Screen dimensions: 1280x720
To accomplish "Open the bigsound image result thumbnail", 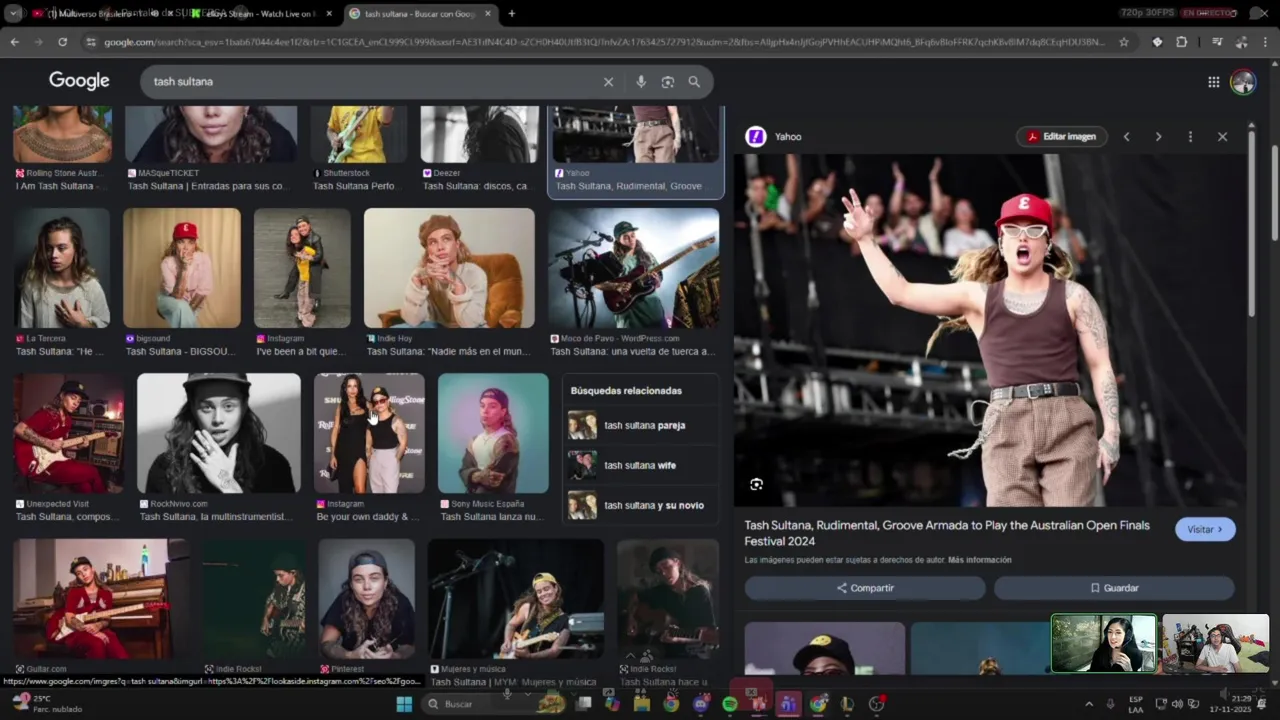I will (x=182, y=268).
